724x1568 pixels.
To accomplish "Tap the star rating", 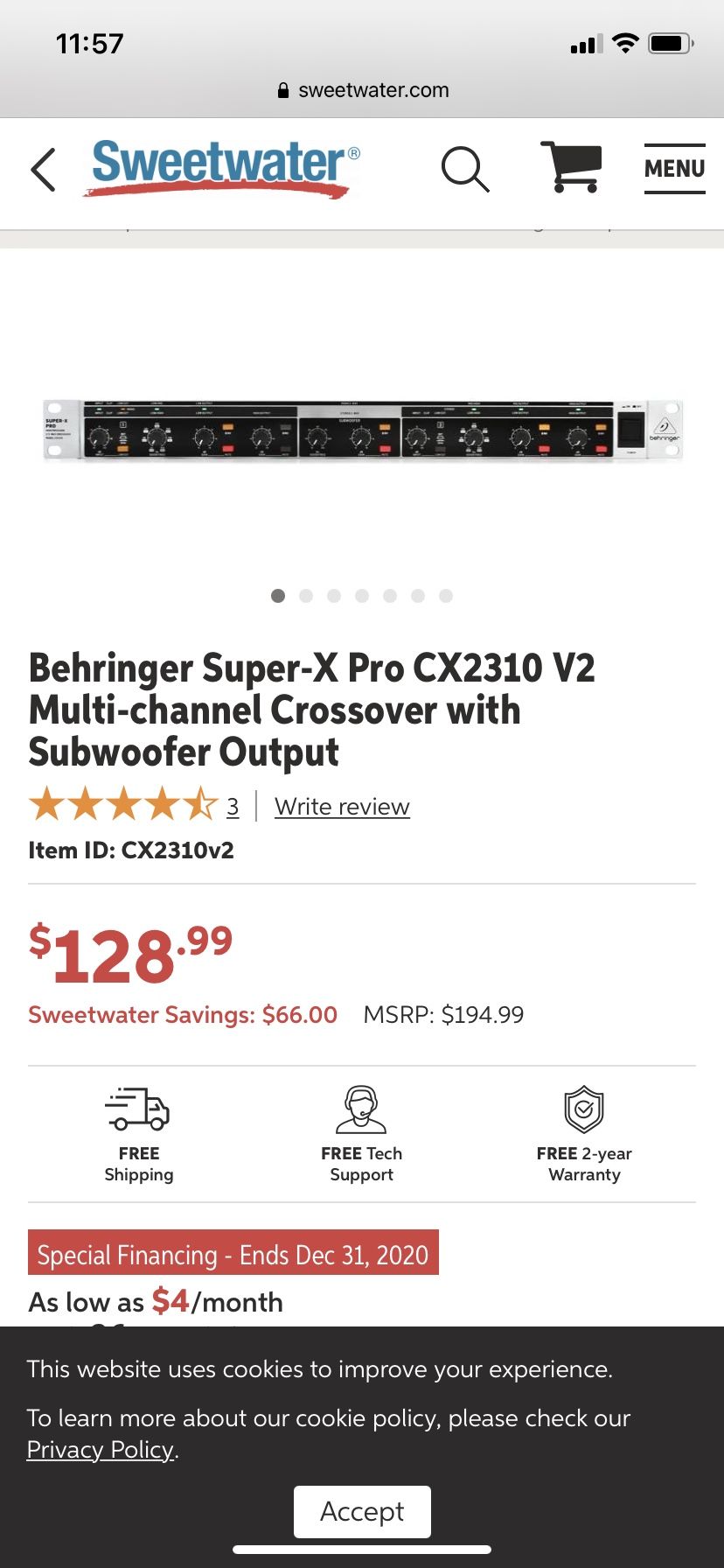I will 122,804.
